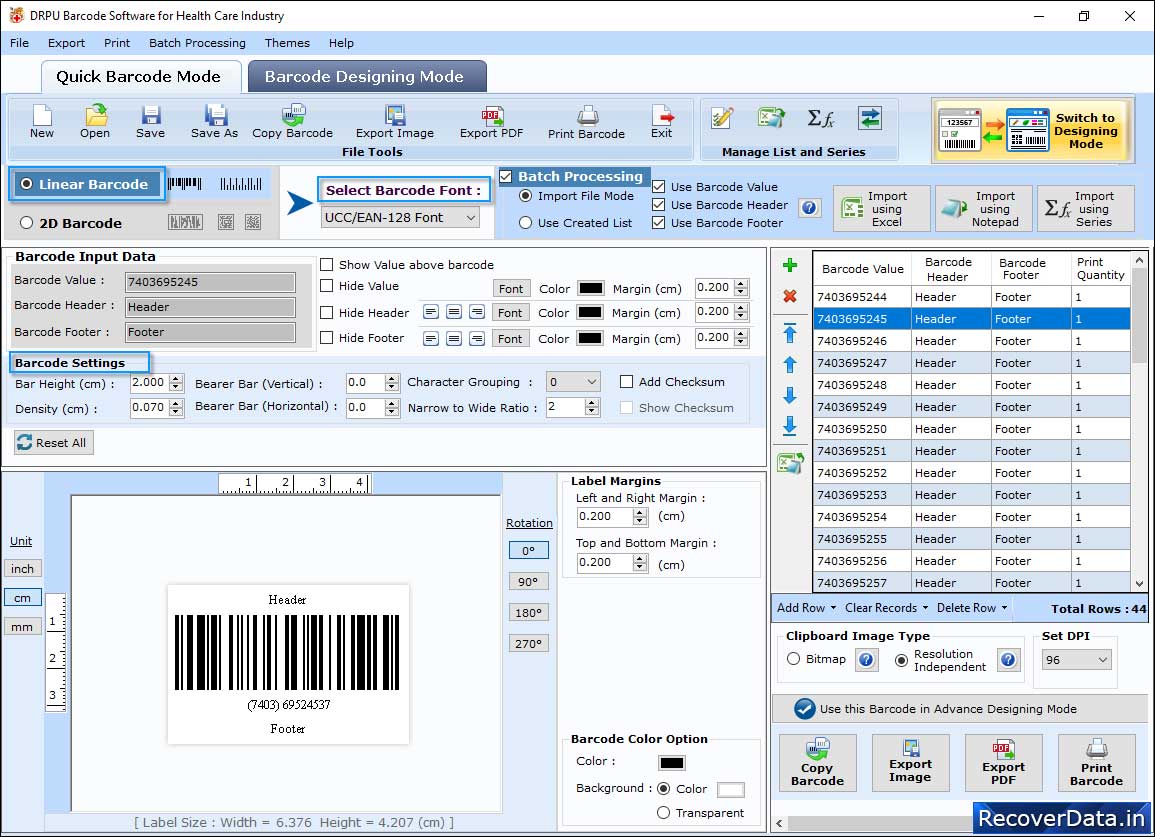Open the Set DPI dropdown

coord(1076,659)
